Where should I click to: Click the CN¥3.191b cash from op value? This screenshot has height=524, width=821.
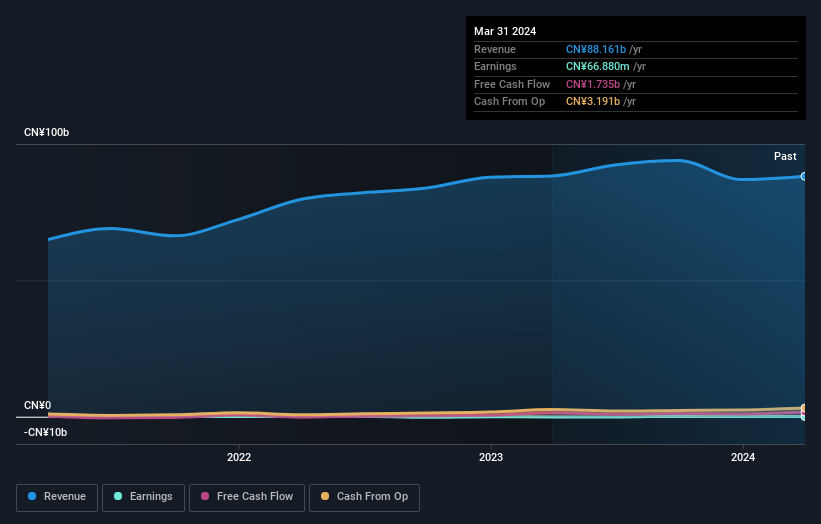coord(593,102)
